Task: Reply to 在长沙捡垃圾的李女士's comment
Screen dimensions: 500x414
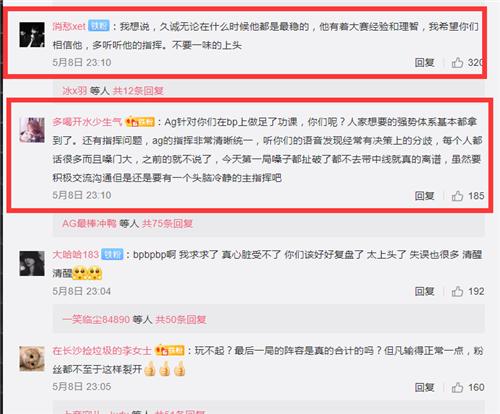Action: click(x=424, y=387)
